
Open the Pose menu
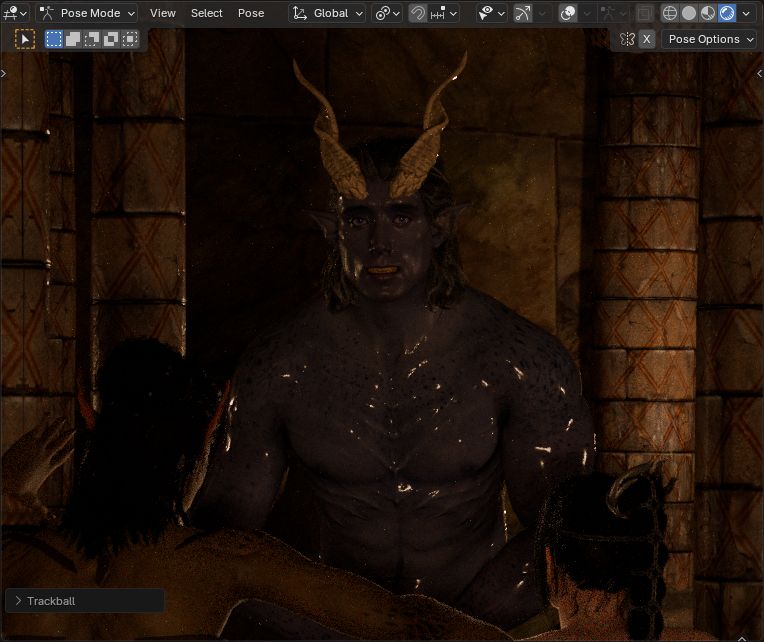coord(251,13)
